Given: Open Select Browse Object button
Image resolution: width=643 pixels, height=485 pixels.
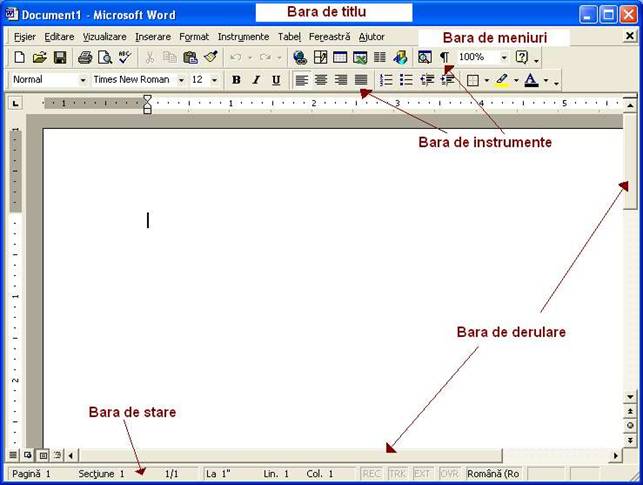Looking at the screenshot, I should [630, 426].
